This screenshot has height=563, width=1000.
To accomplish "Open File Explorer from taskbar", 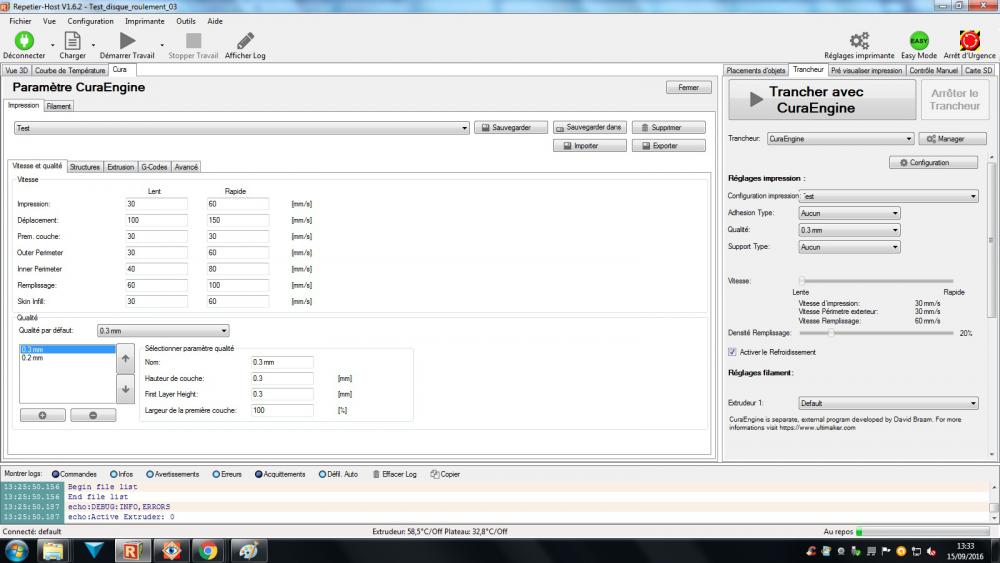I will coord(53,550).
